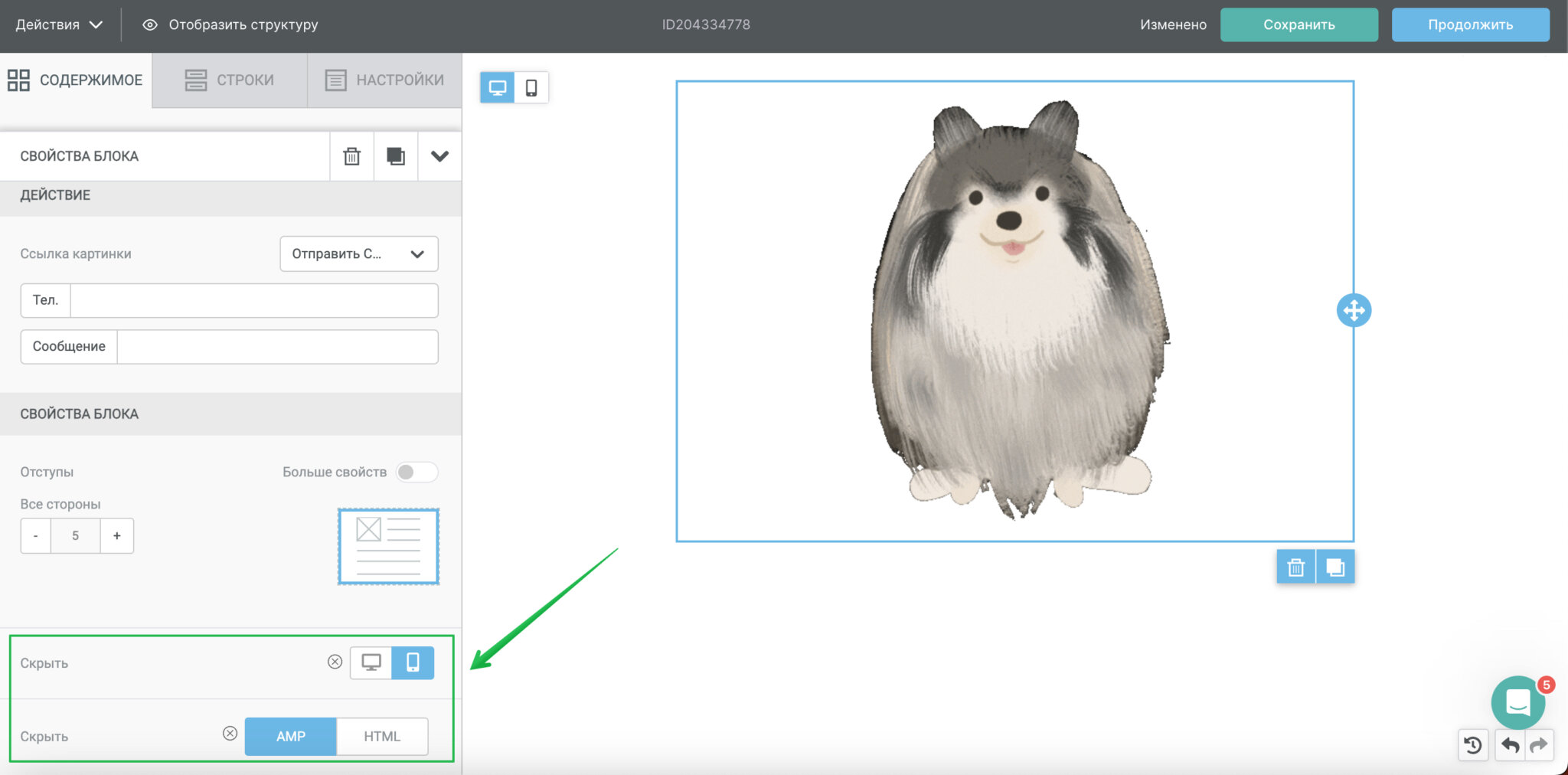
Task: Switch to the СТРОКИ tab
Action: tap(230, 80)
